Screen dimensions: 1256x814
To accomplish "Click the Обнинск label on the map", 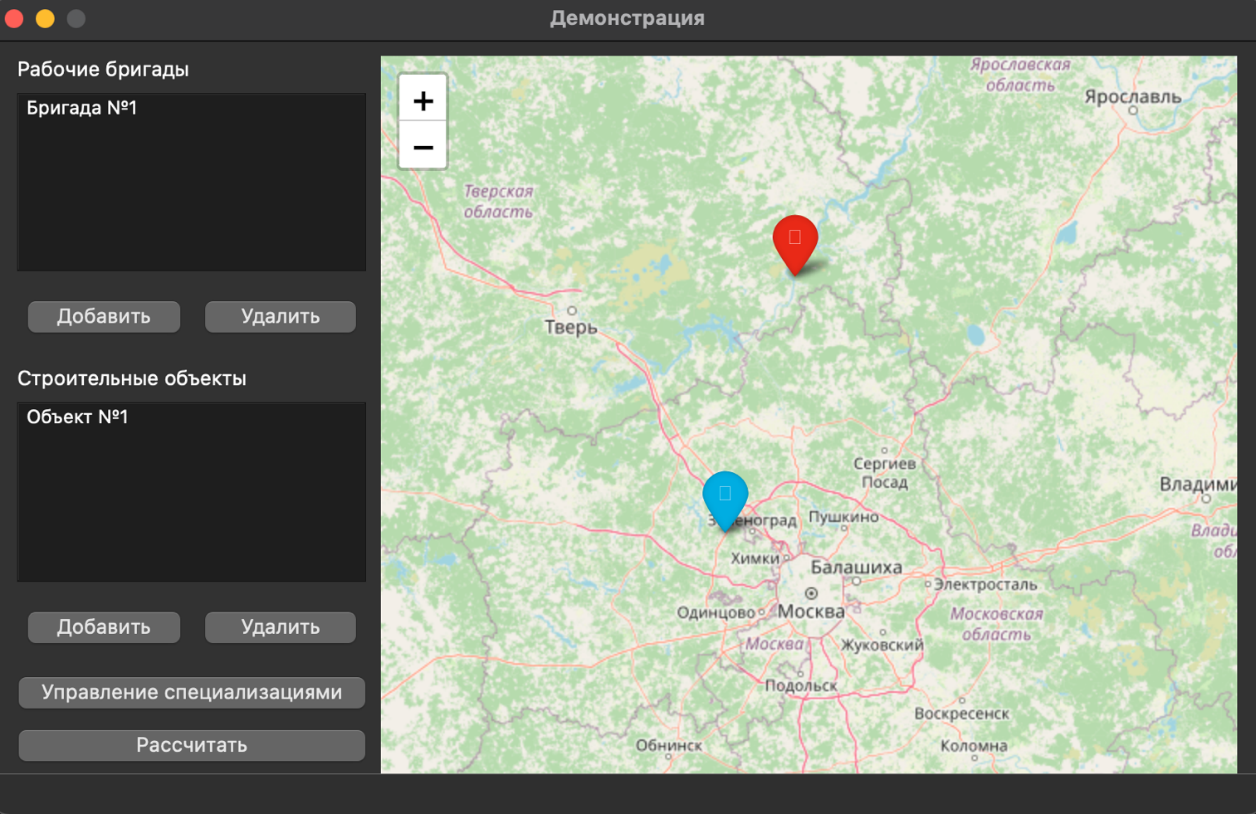I will tap(669, 746).
